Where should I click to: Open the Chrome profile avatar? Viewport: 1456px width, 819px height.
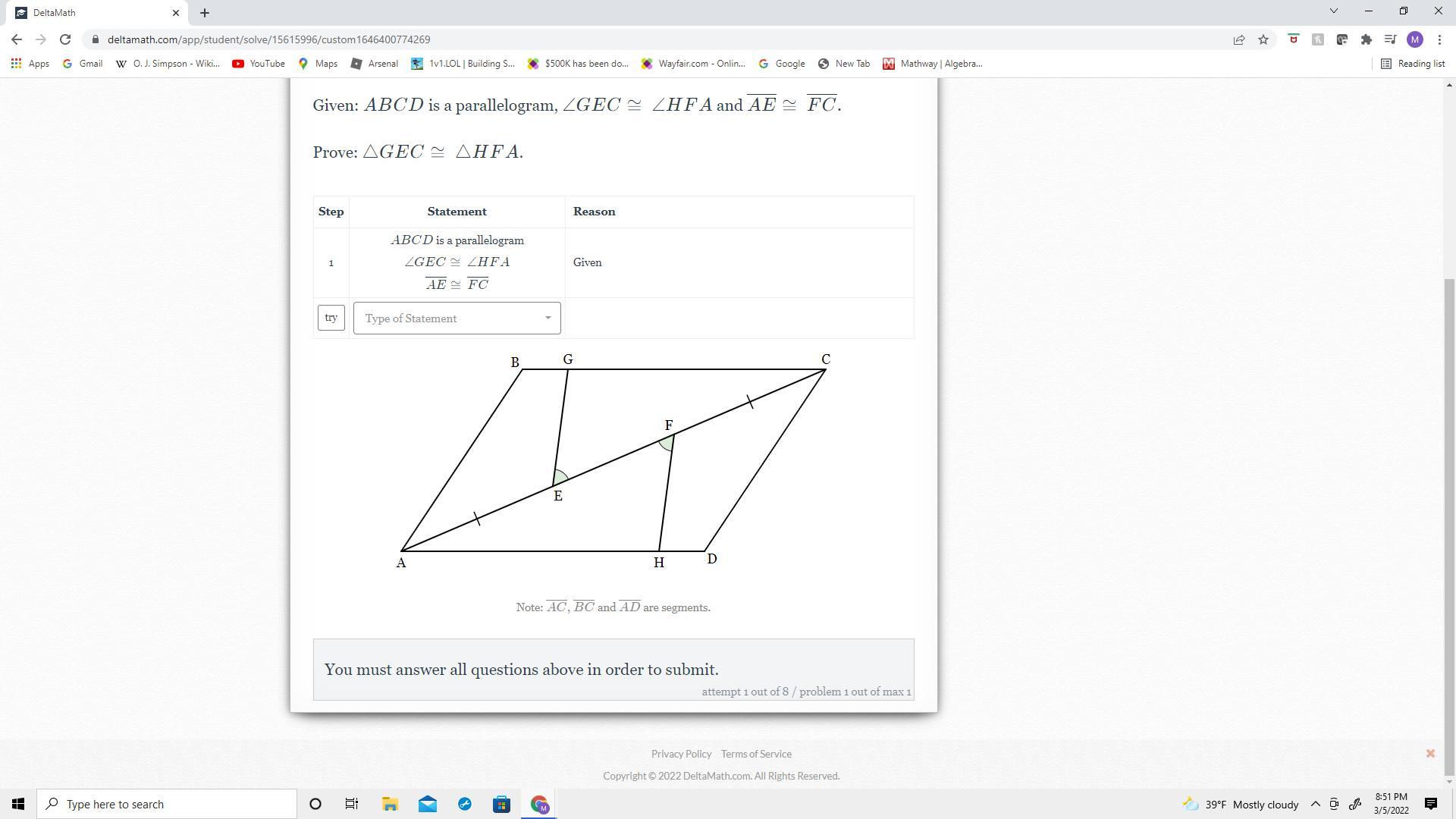pyautogui.click(x=1415, y=39)
